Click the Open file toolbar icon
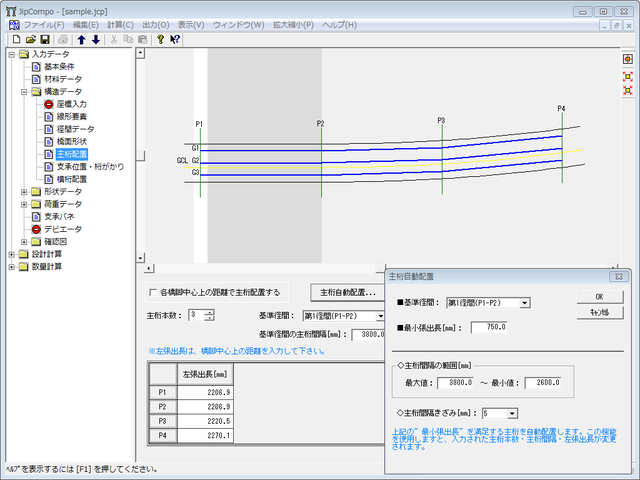 click(x=31, y=39)
